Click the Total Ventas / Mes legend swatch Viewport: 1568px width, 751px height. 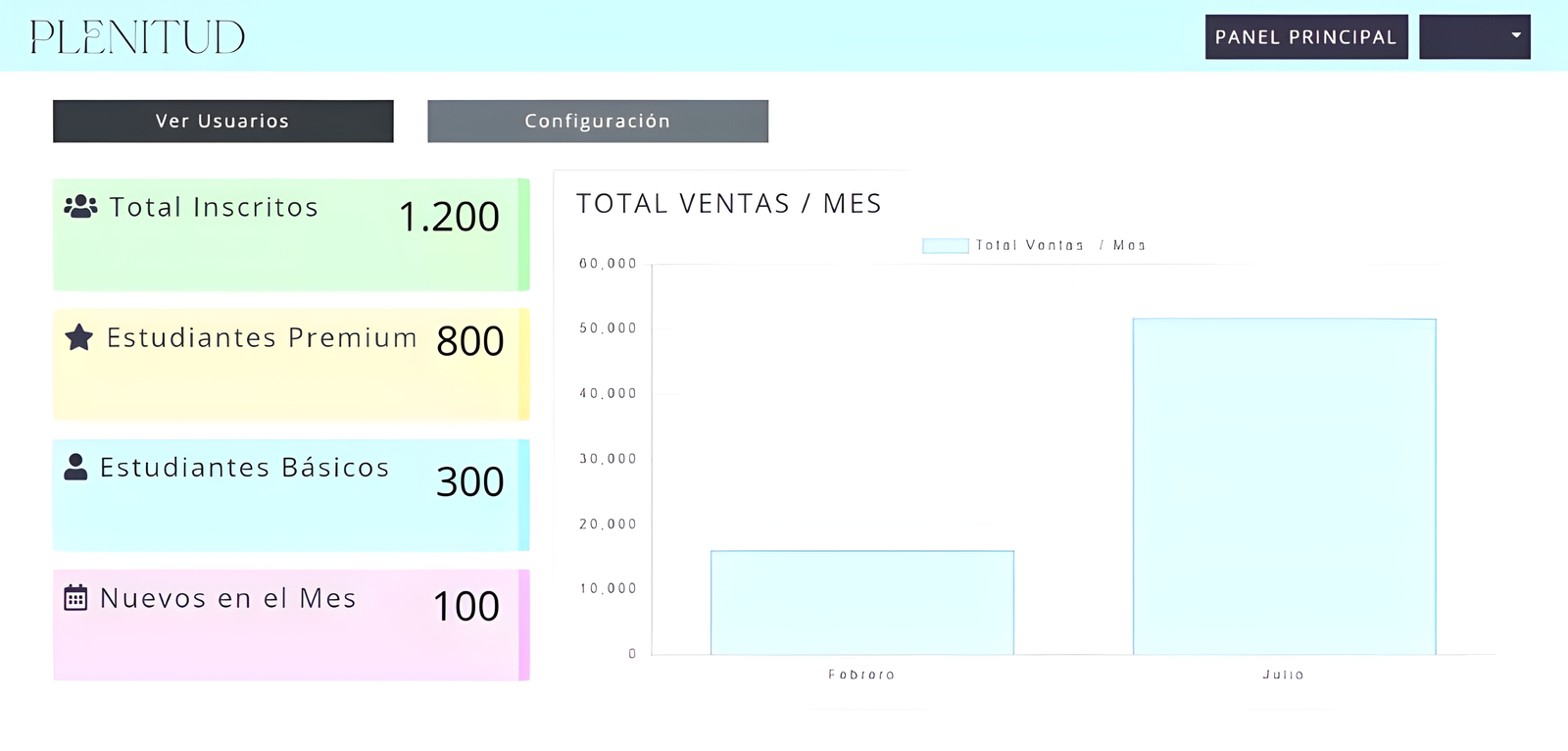point(944,245)
